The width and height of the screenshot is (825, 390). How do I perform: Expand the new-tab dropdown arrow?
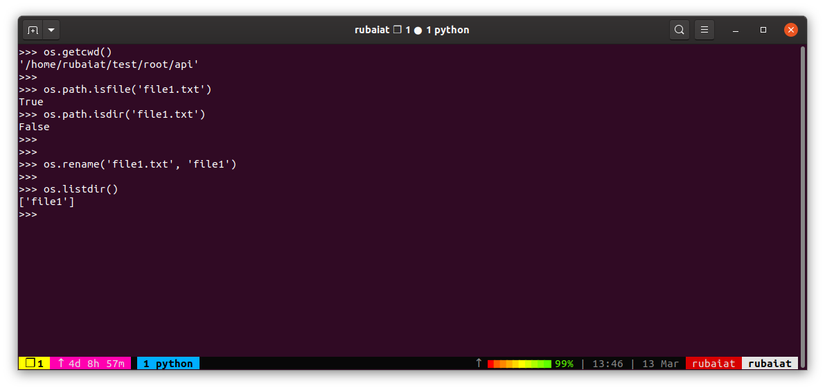(x=51, y=30)
